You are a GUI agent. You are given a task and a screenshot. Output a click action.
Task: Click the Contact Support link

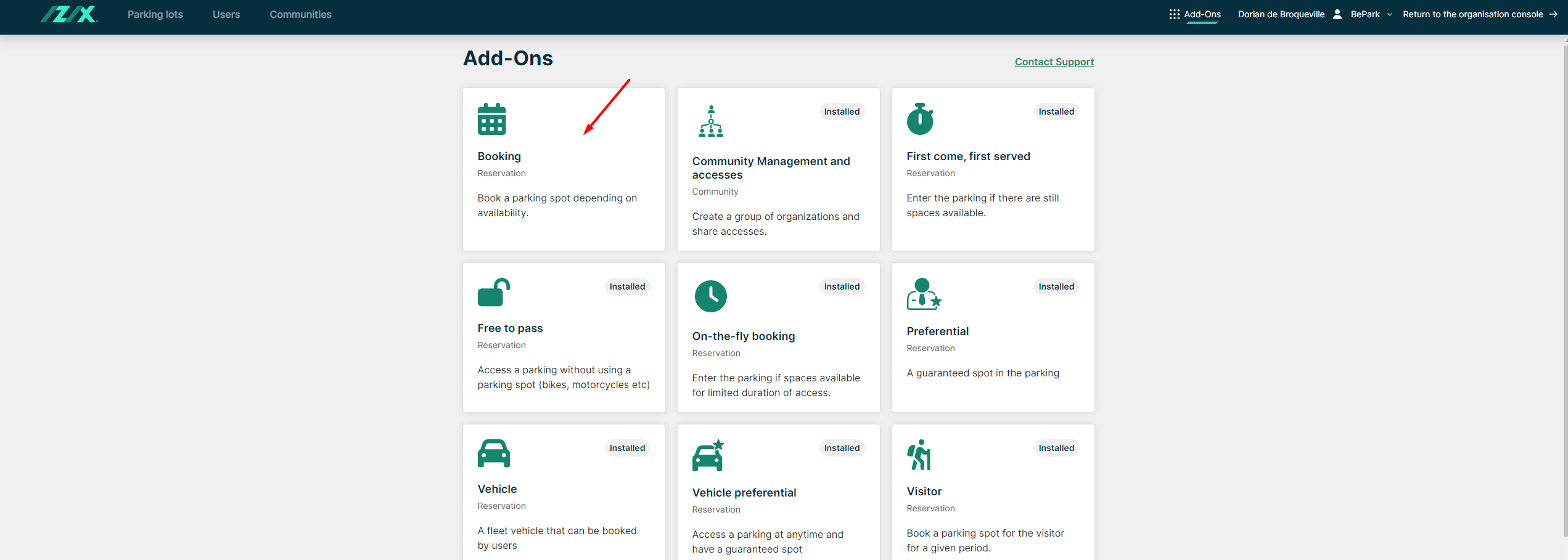click(1054, 62)
